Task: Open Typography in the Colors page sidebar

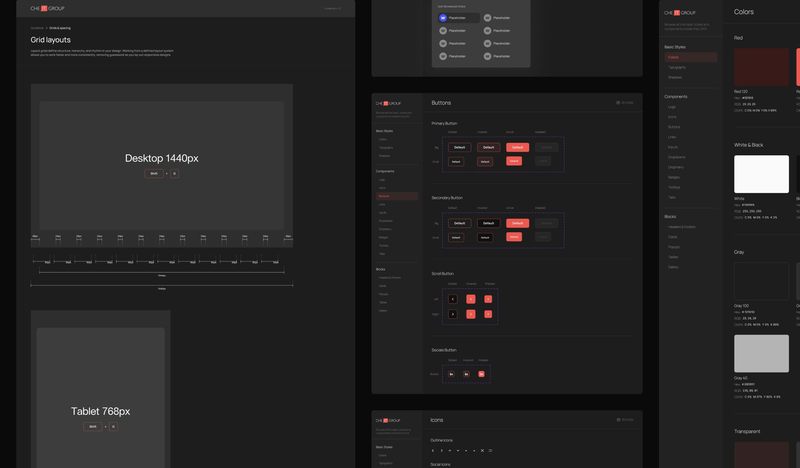Action: coord(677,67)
